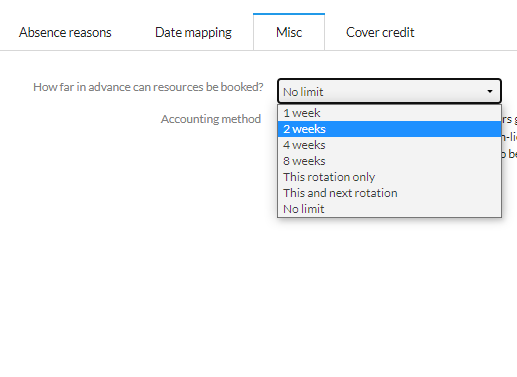
Task: Switch to the Absence reasons tab
Action: 65,32
